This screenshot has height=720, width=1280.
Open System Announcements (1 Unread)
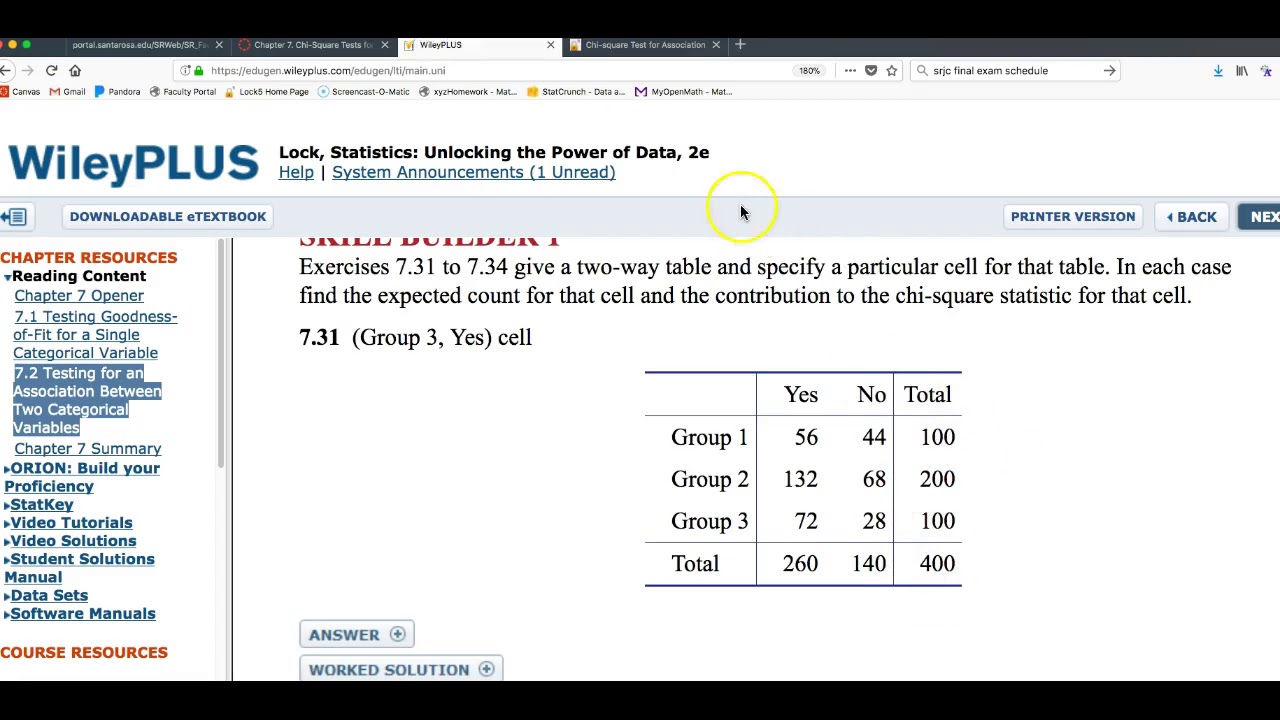coord(473,172)
